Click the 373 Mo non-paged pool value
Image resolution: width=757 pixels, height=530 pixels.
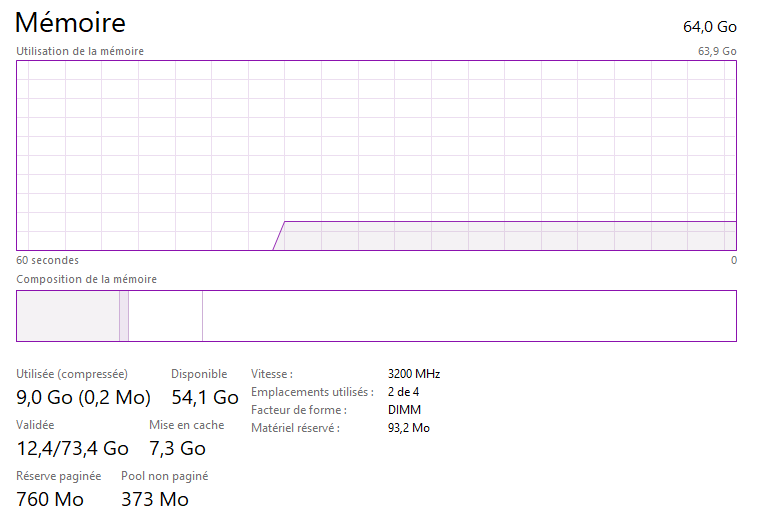pyautogui.click(x=155, y=499)
